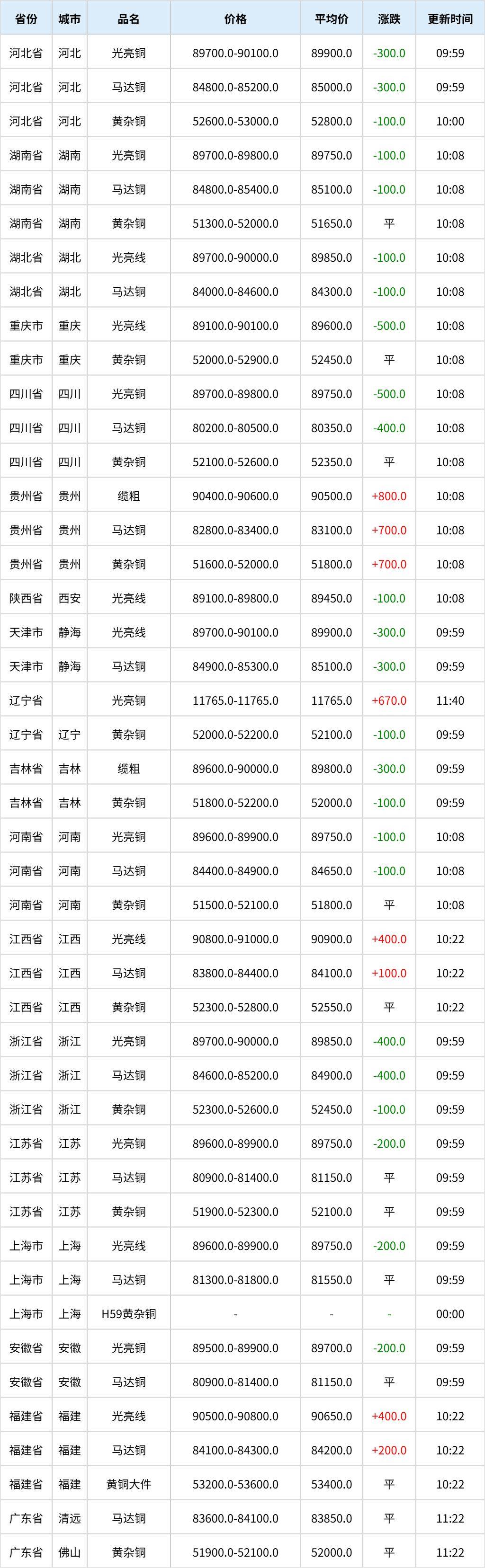Image resolution: width=485 pixels, height=1568 pixels.
Task: Select the 80350.0 average price cell
Action: click(332, 428)
